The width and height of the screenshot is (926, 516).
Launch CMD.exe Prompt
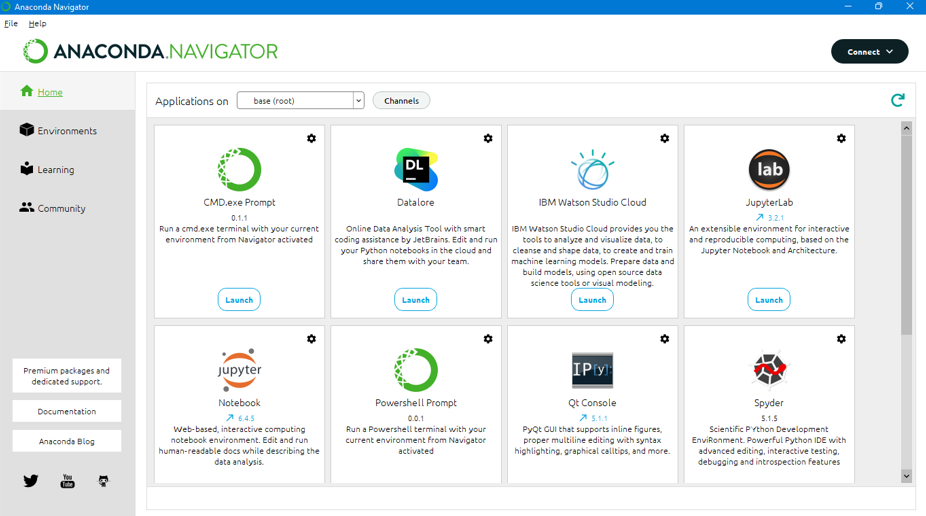(239, 300)
